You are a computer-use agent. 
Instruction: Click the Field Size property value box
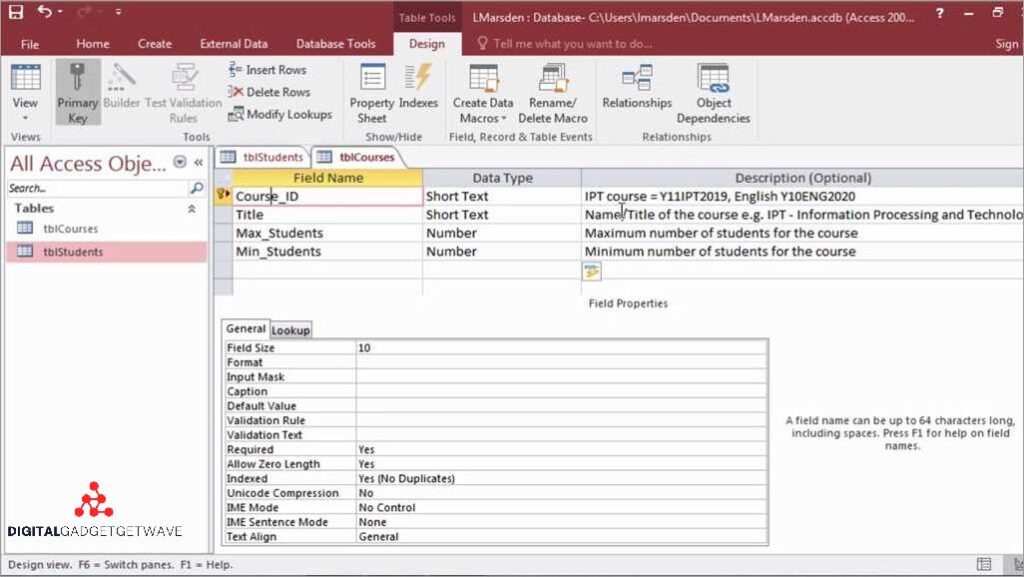[x=560, y=348]
